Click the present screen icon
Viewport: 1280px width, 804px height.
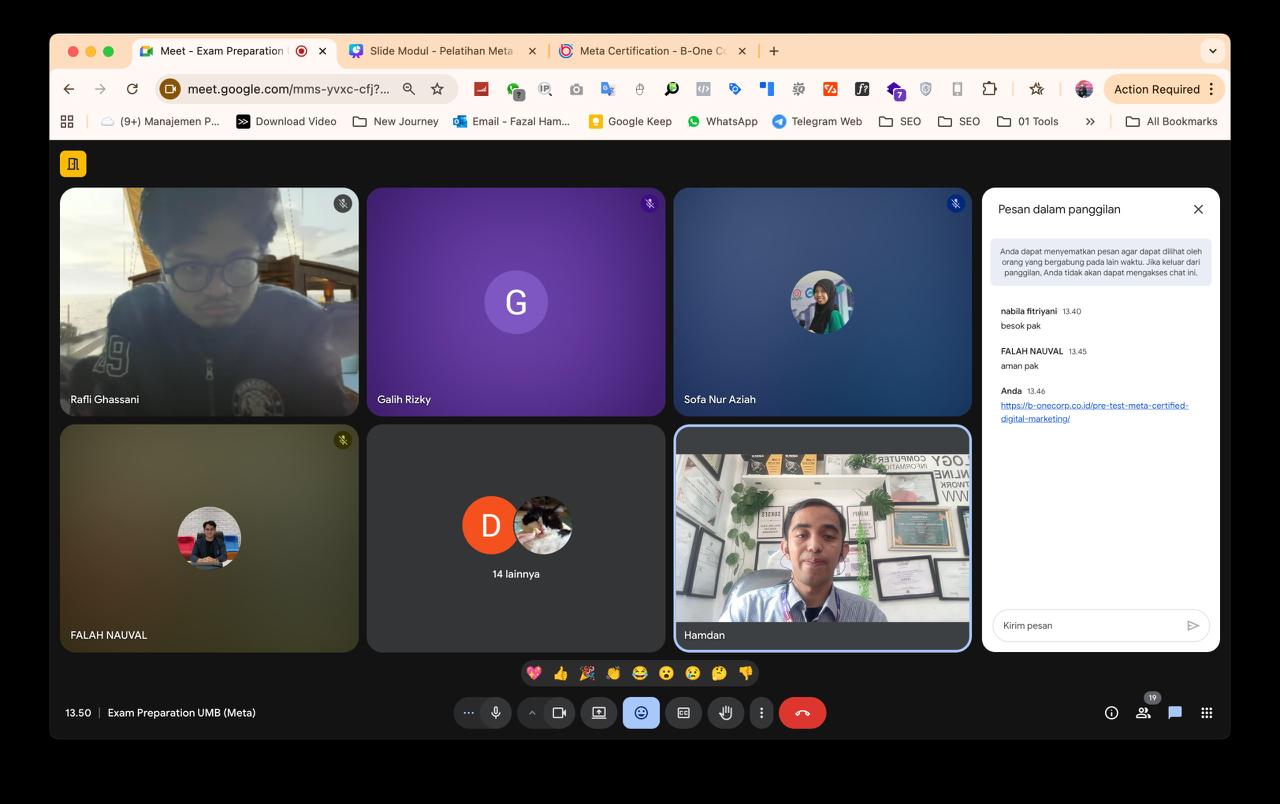tap(599, 713)
